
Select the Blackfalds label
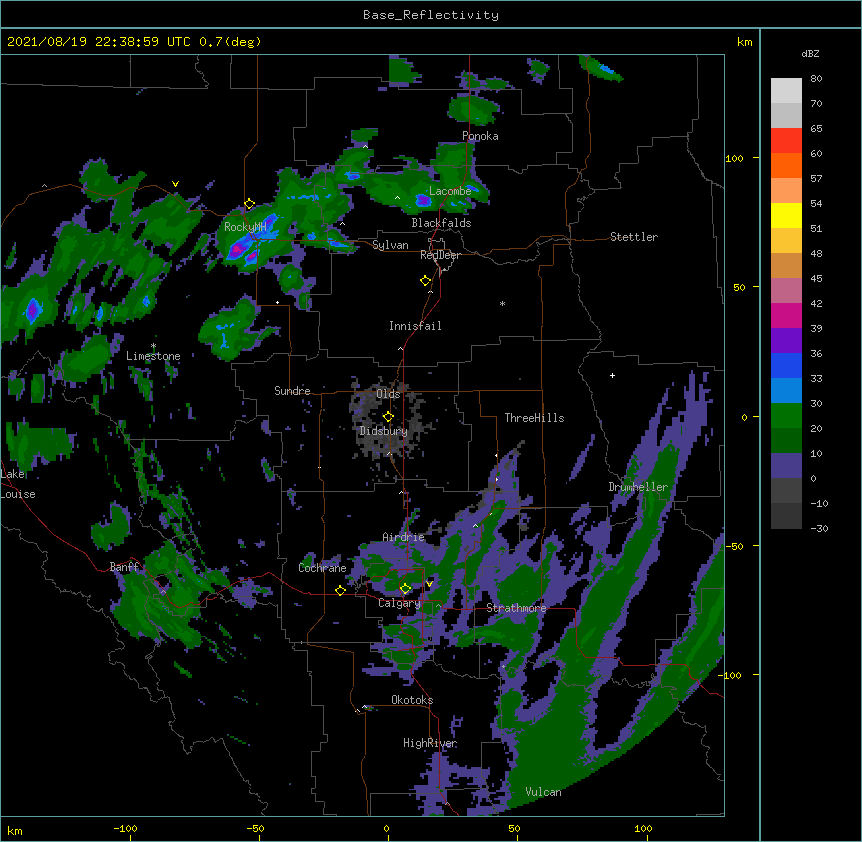pos(441,223)
